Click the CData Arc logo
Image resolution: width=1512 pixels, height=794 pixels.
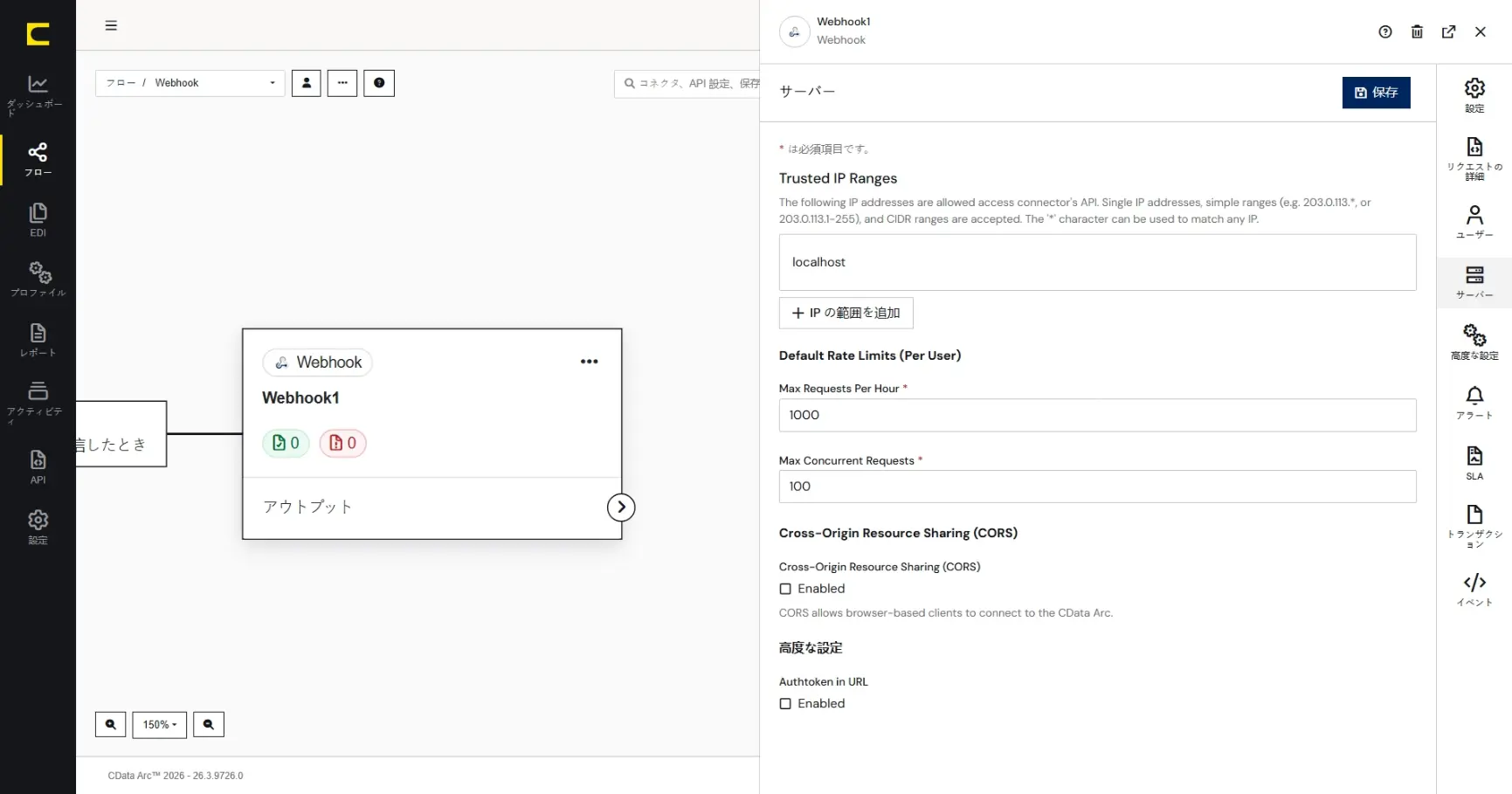(38, 34)
